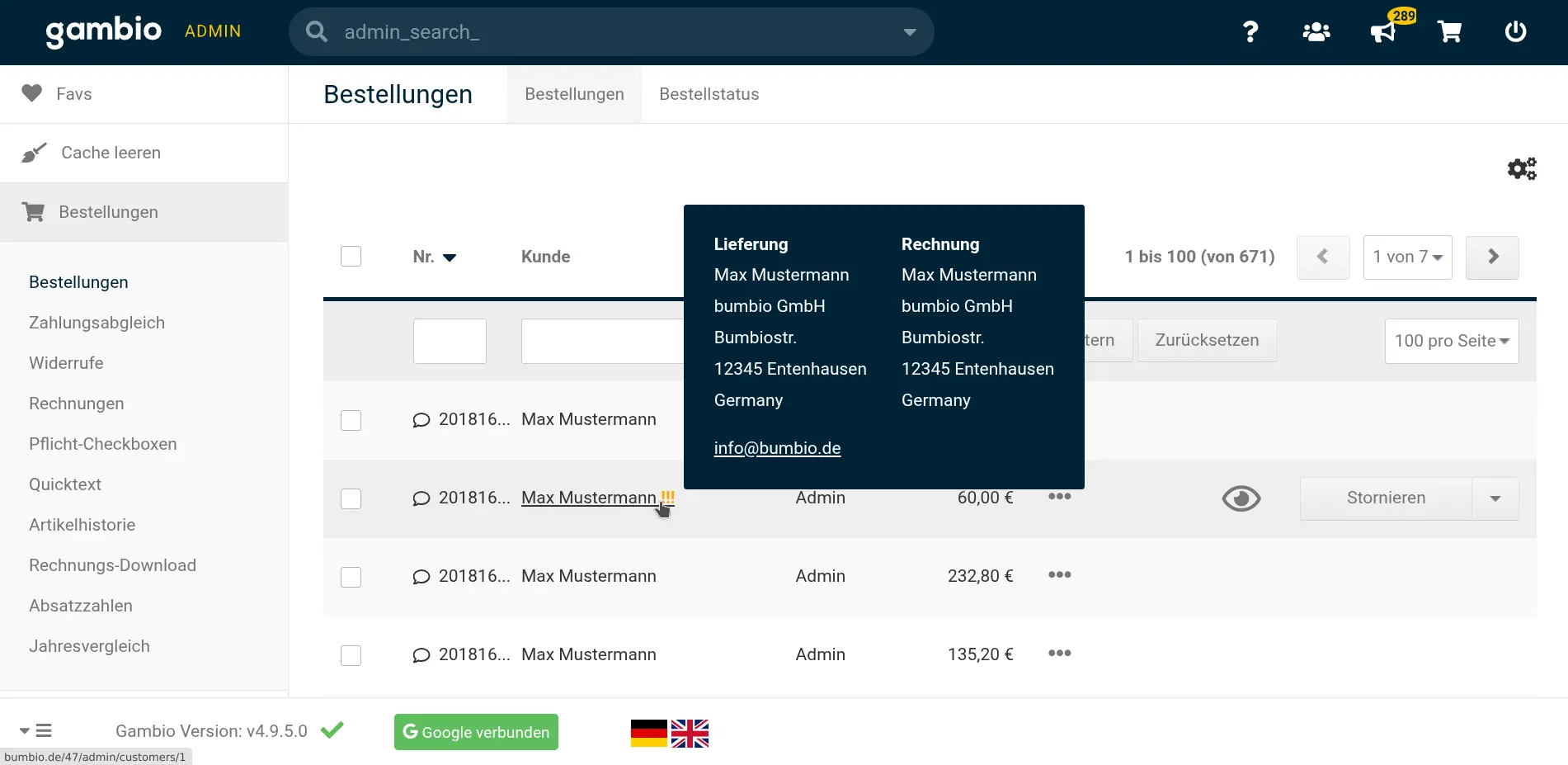
Task: Click the UK flag language icon
Action: [690, 733]
